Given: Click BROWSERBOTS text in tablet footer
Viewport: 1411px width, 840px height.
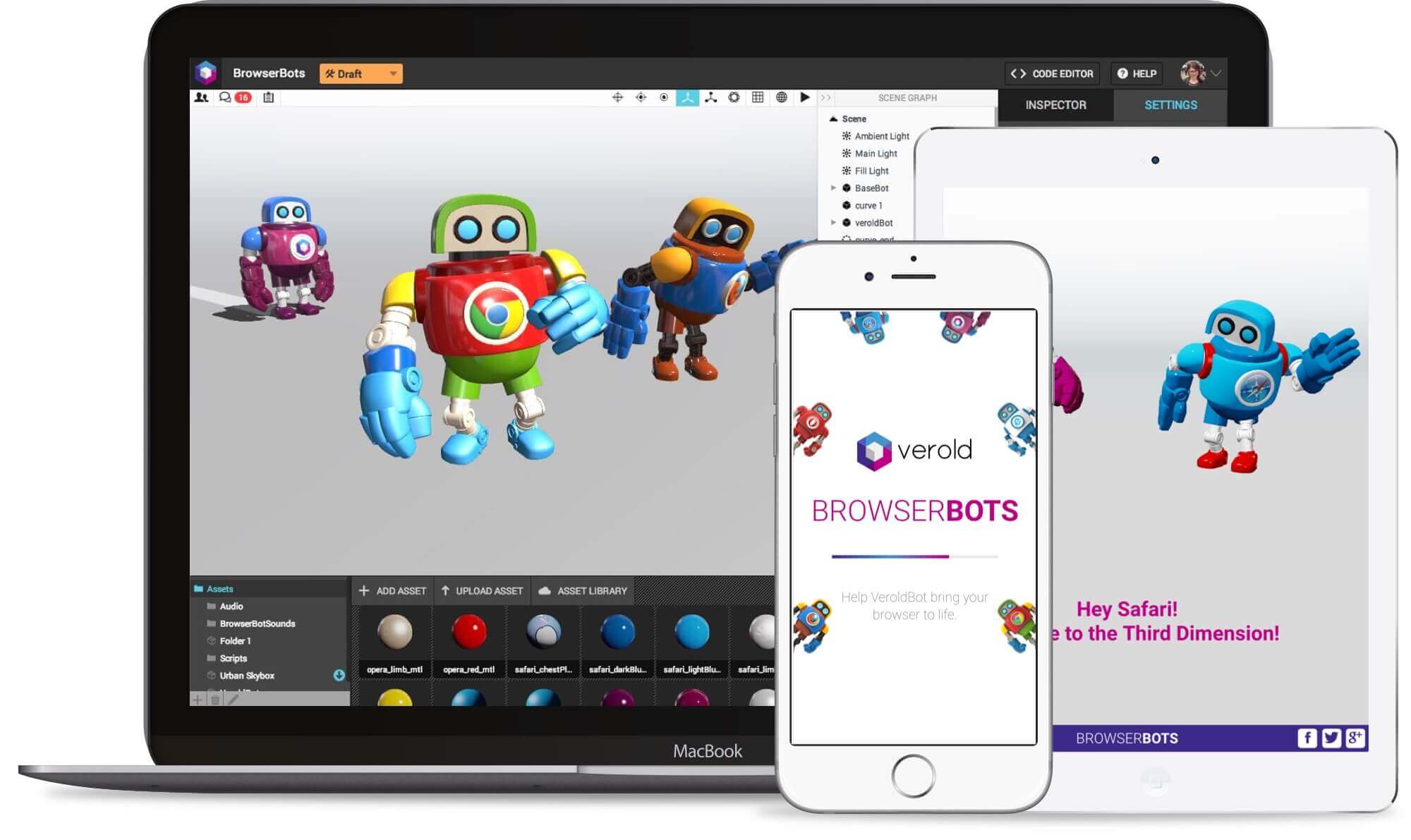Looking at the screenshot, I should pyautogui.click(x=1127, y=738).
